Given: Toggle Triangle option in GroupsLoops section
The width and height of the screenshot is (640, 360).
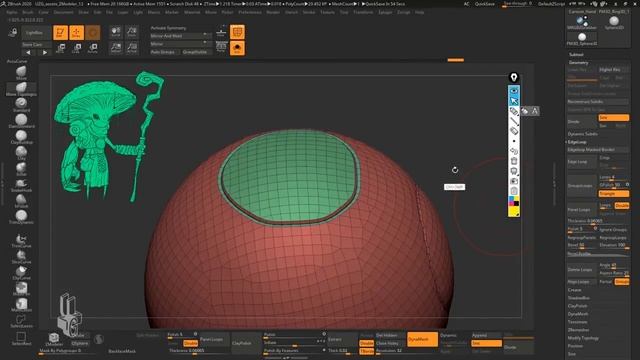Looking at the screenshot, I should (613, 193).
